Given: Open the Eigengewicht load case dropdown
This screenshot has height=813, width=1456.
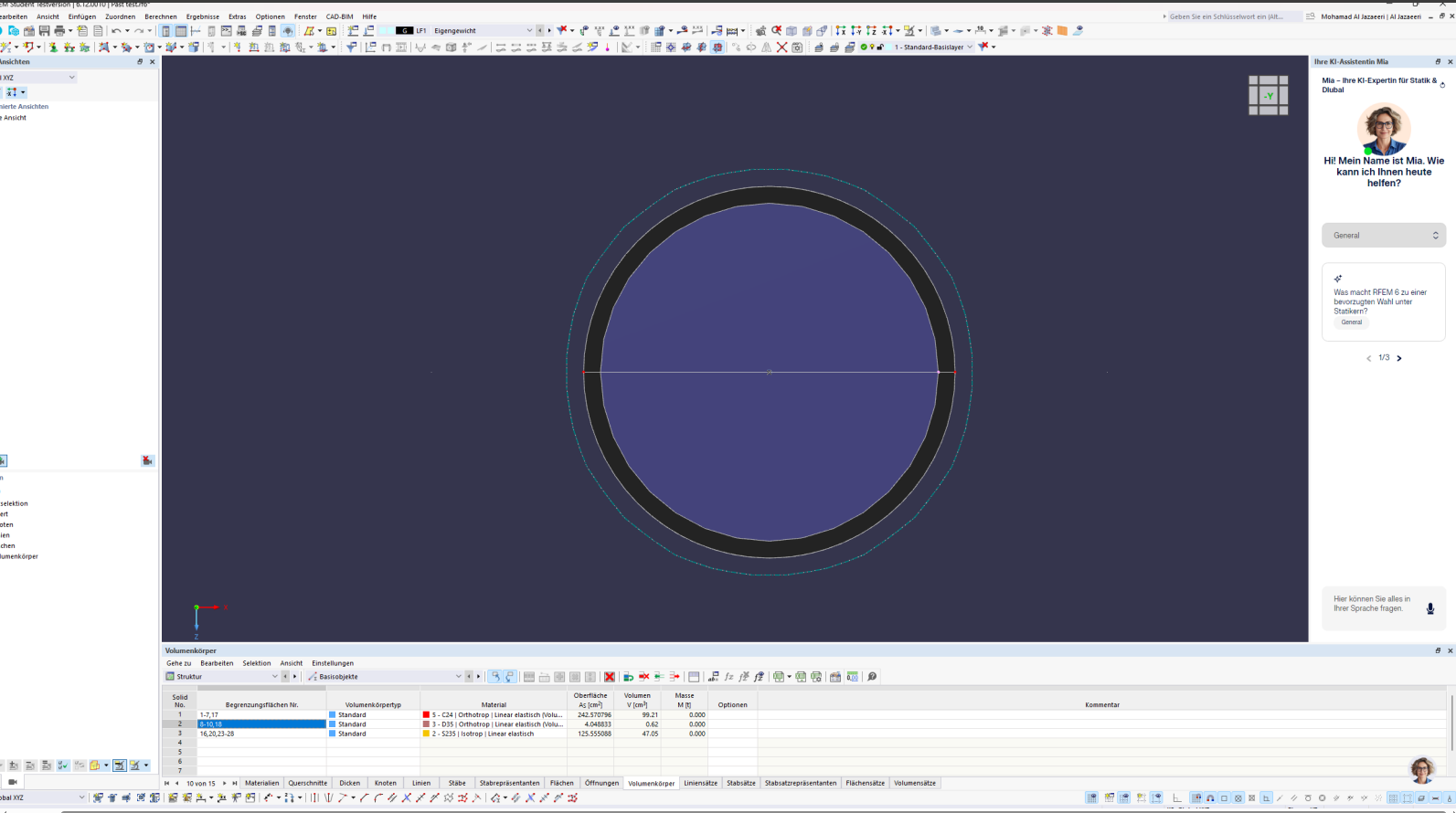Looking at the screenshot, I should [x=528, y=31].
